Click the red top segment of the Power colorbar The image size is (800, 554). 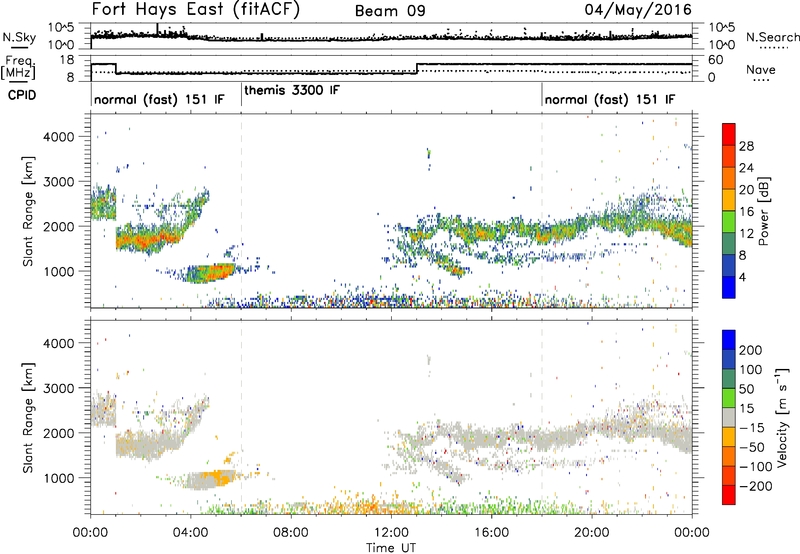(729, 134)
